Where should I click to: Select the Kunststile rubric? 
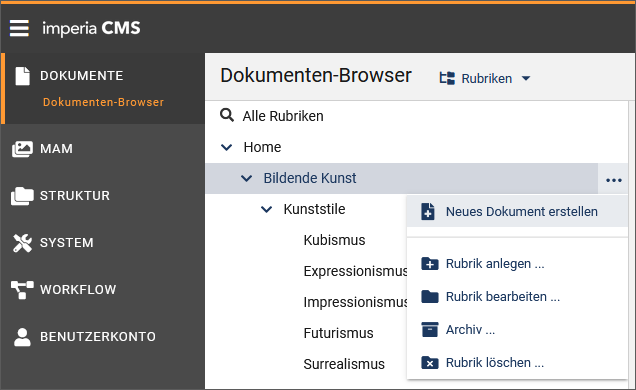click(x=314, y=210)
